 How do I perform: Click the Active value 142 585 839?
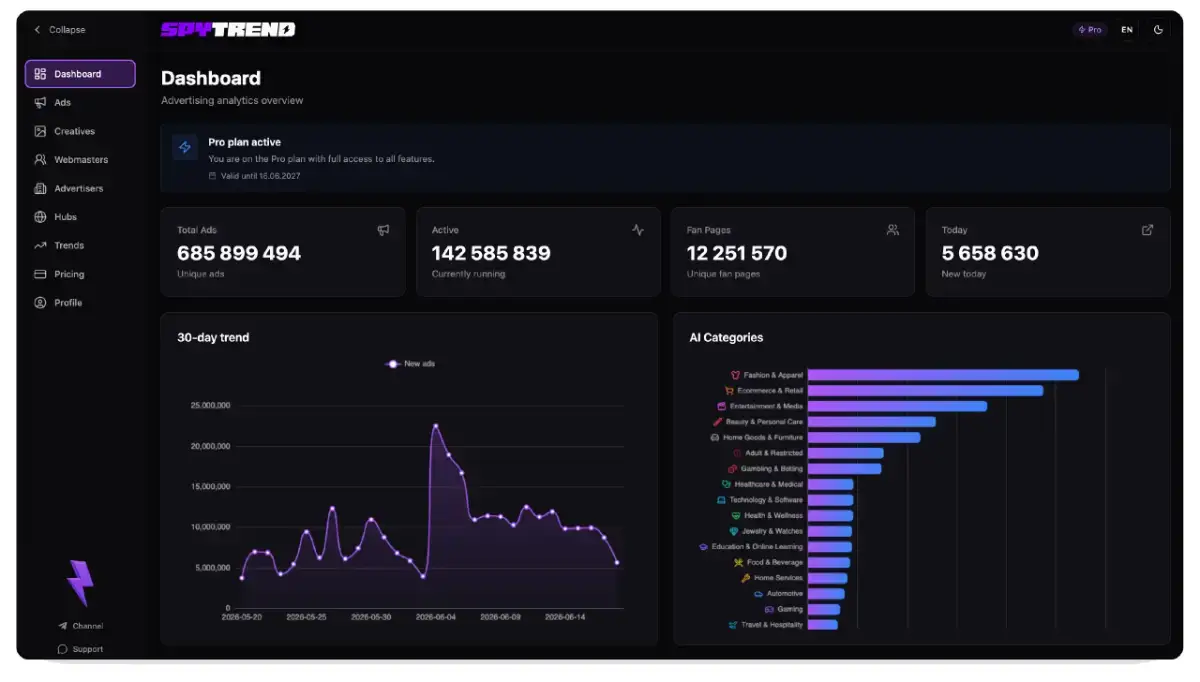pos(491,253)
